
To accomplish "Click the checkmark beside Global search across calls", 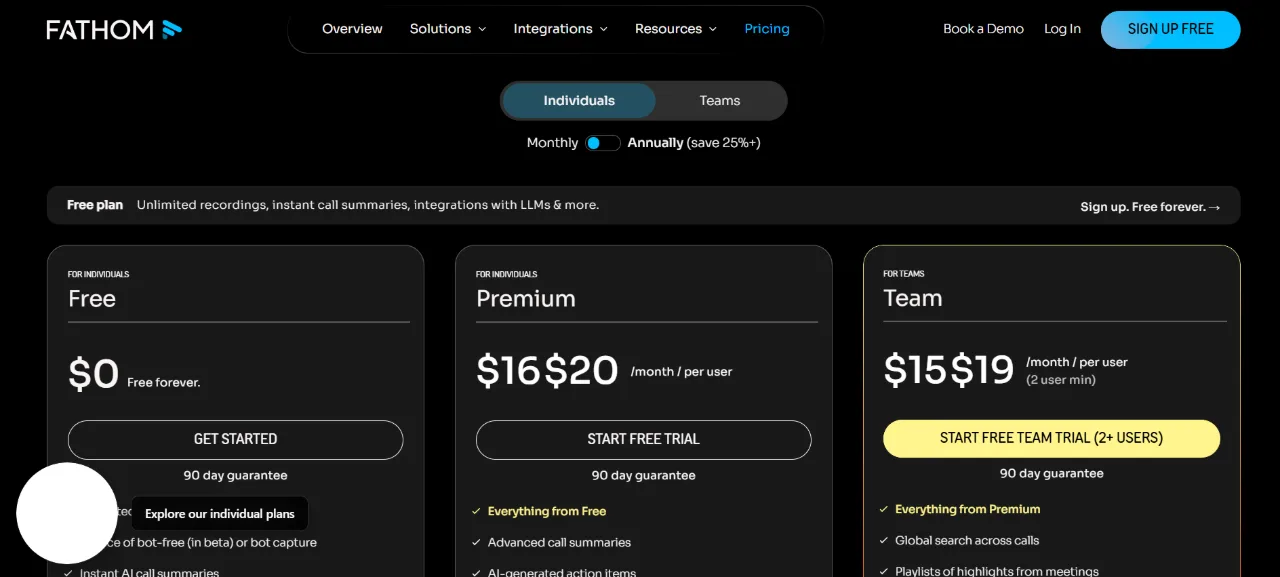I will (884, 540).
